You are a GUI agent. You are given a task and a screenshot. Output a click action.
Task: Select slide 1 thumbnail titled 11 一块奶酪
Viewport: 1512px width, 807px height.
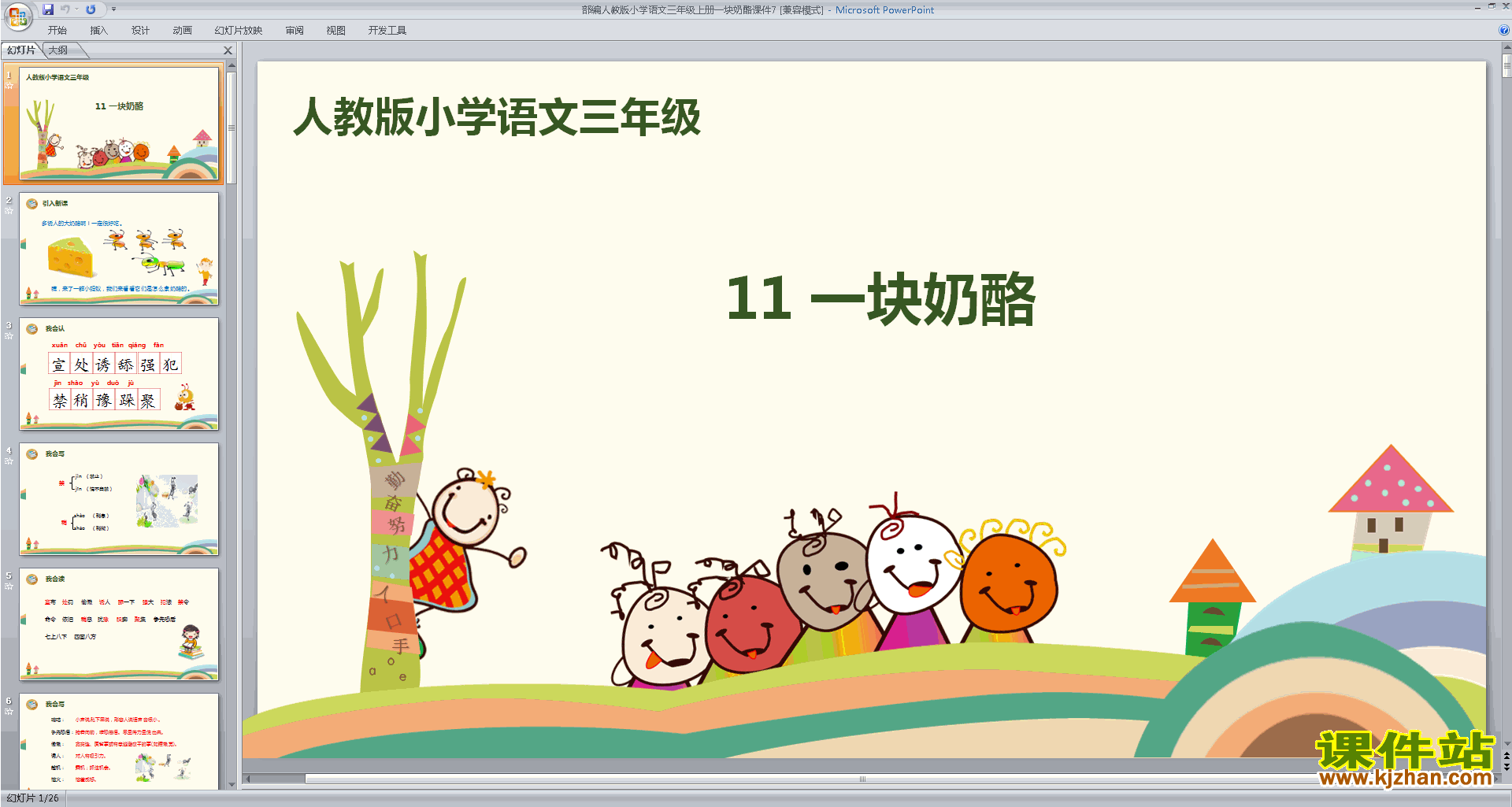coord(119,124)
